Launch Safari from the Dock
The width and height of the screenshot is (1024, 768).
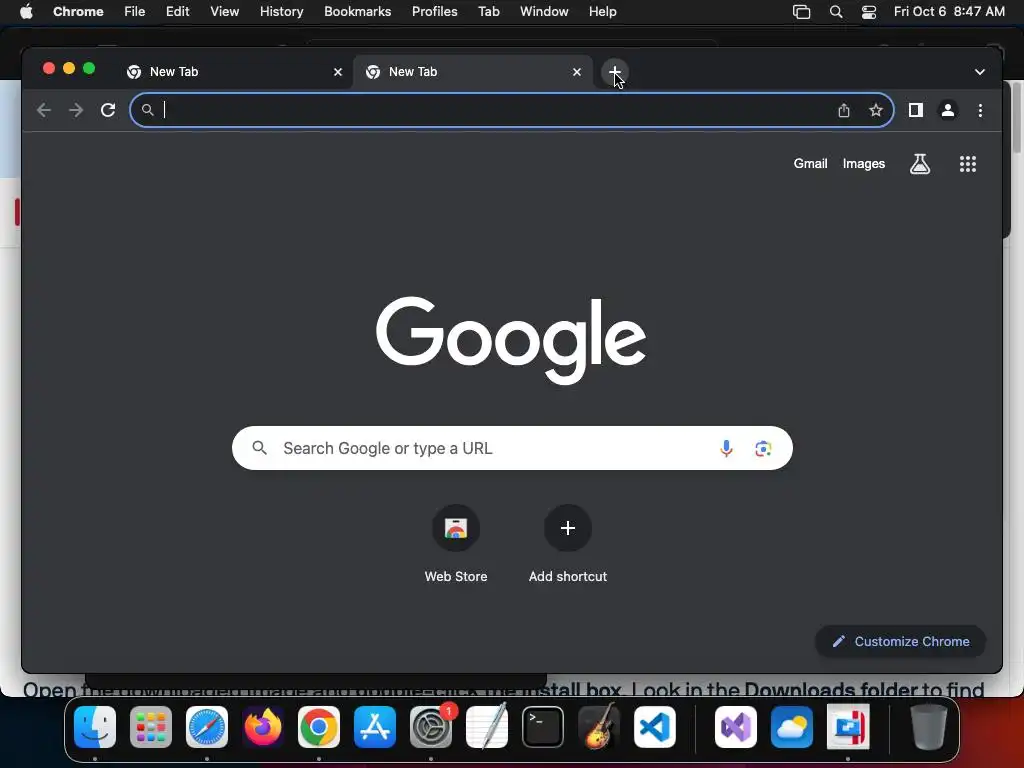(x=207, y=727)
